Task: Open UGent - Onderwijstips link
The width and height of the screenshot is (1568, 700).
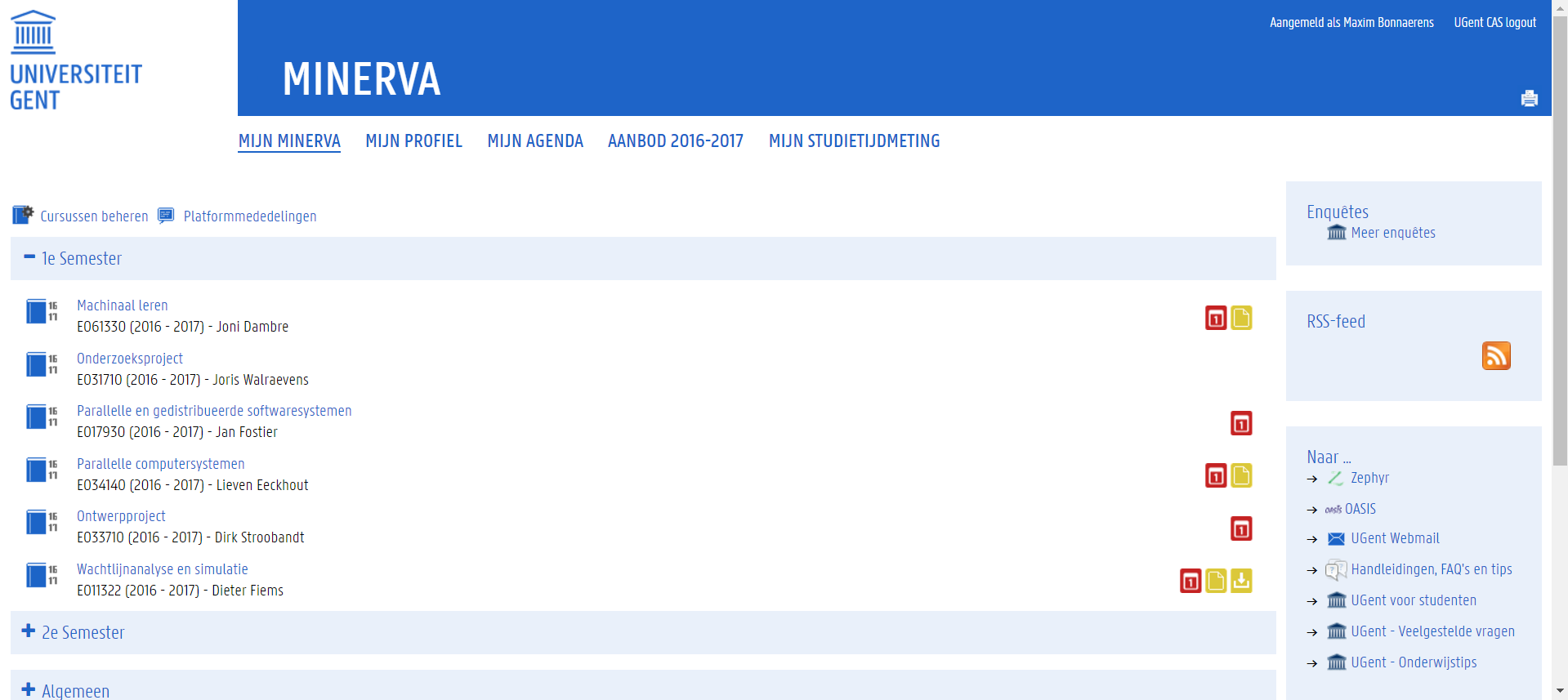Action: pyautogui.click(x=1414, y=662)
